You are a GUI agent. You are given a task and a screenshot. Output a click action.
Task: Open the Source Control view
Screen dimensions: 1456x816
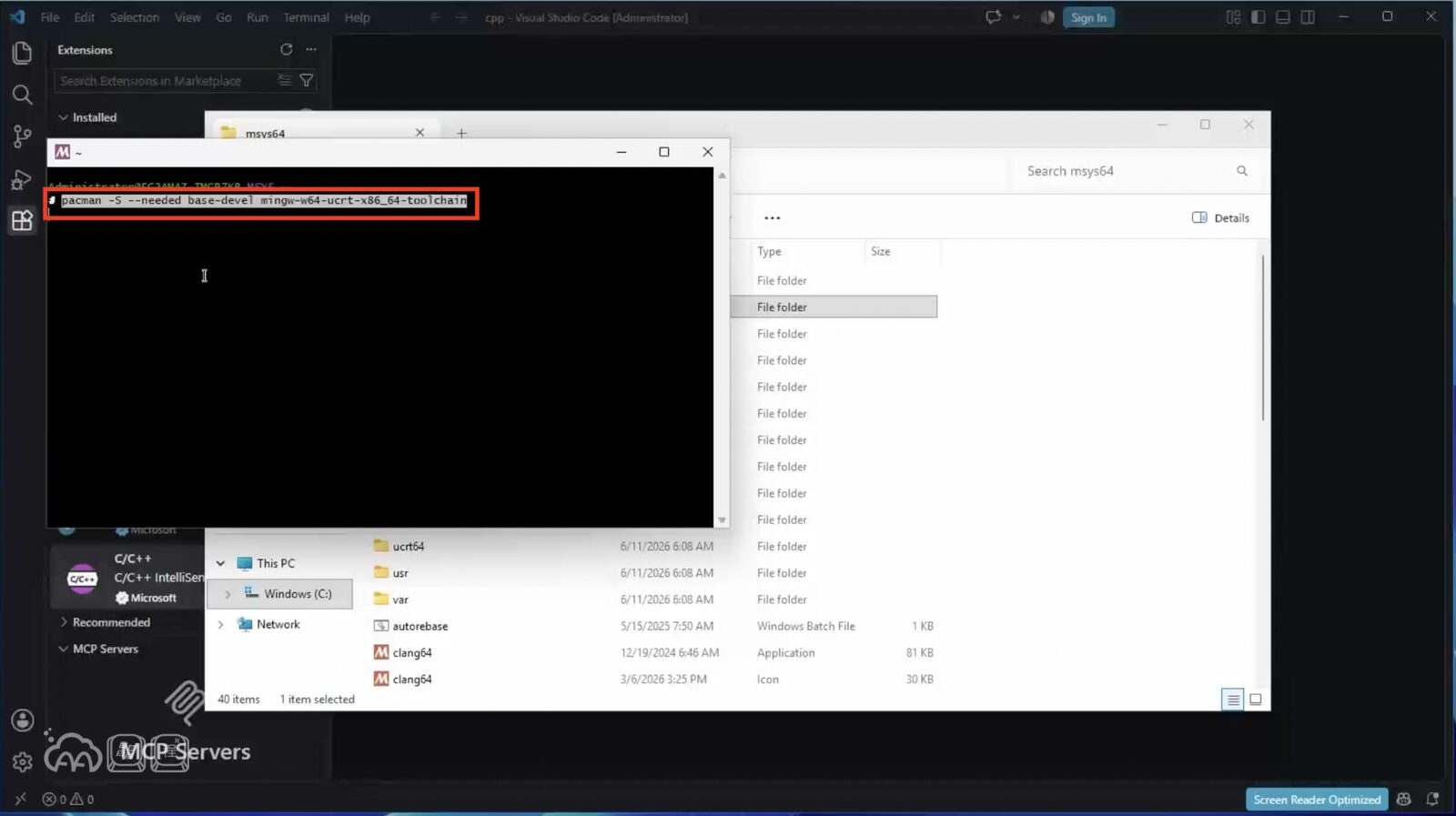tap(22, 136)
